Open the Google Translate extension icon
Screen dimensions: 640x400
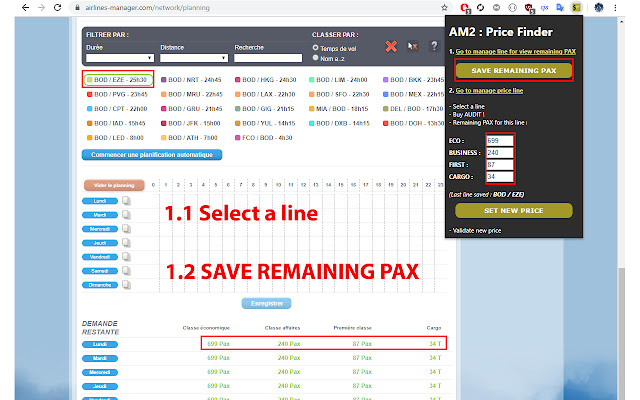pos(560,7)
